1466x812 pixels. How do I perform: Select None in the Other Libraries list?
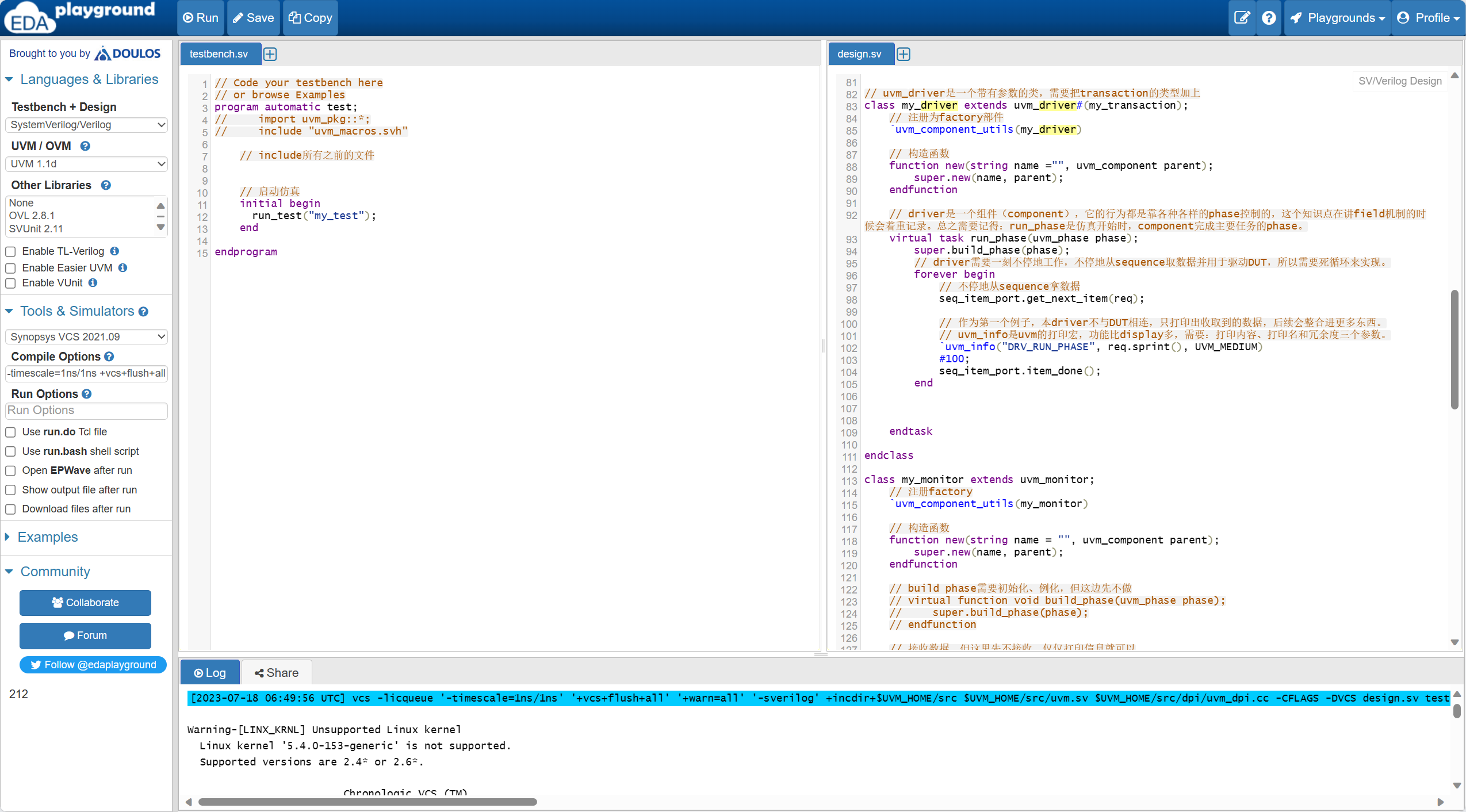pyautogui.click(x=21, y=203)
